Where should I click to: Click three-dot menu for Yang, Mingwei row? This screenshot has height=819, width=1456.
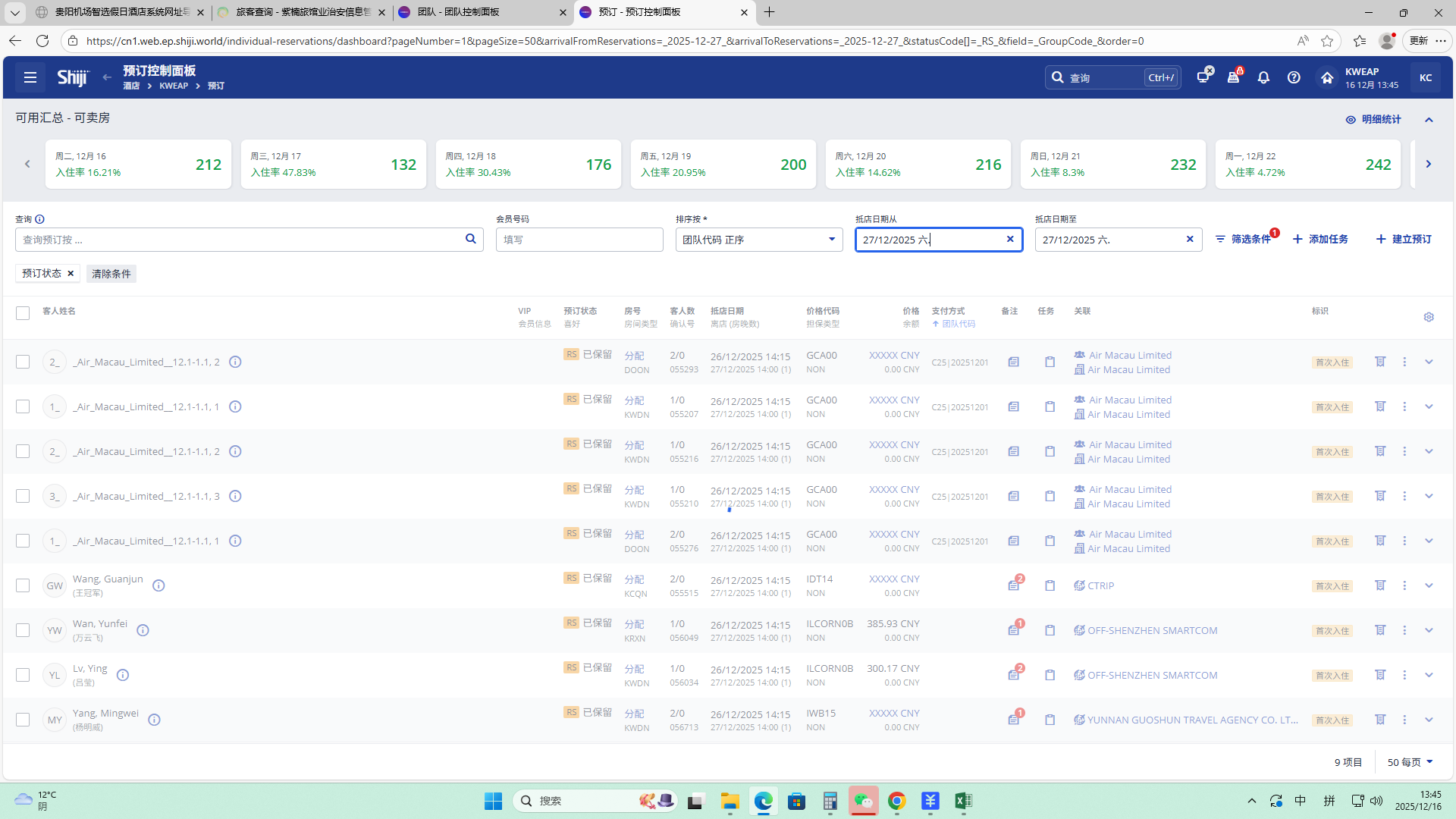1404,720
